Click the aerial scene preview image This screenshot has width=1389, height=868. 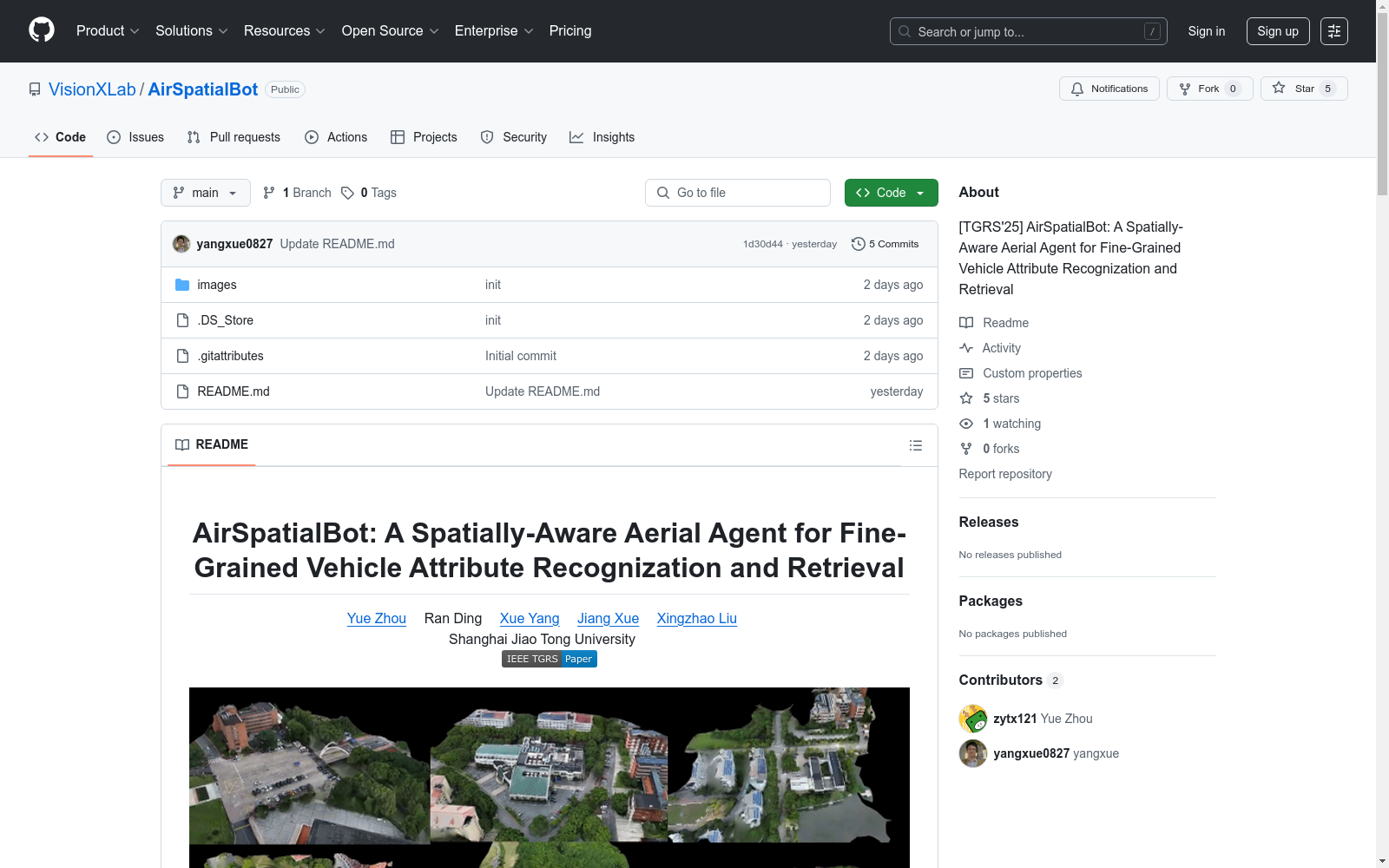(x=550, y=778)
